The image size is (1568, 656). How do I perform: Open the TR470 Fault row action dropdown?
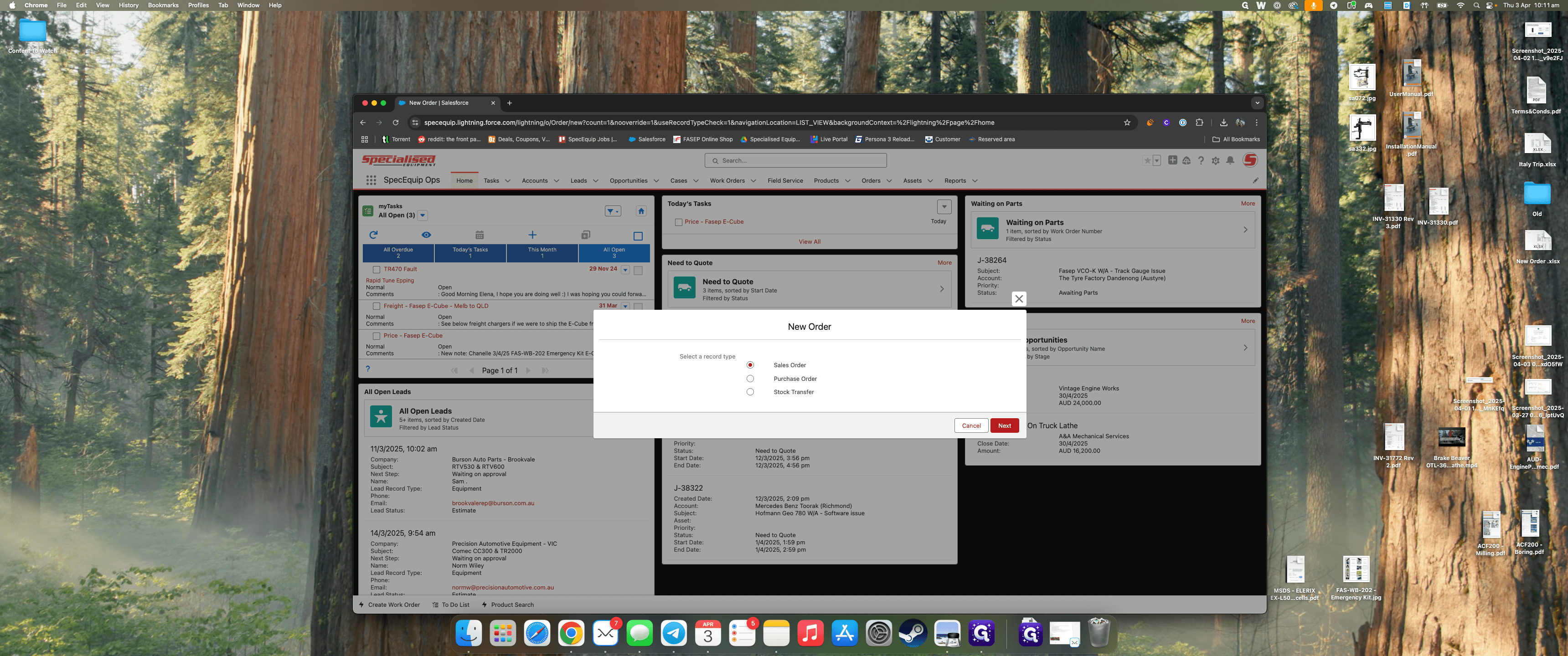624,270
